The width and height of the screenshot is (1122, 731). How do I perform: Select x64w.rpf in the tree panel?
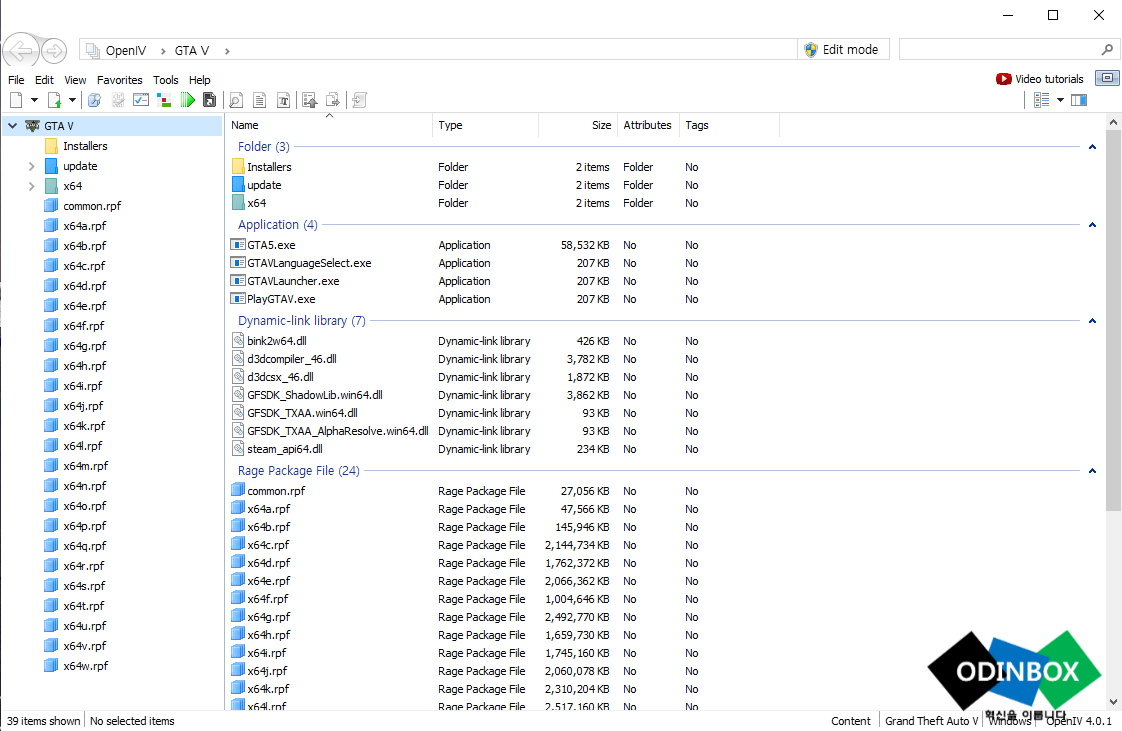86,666
